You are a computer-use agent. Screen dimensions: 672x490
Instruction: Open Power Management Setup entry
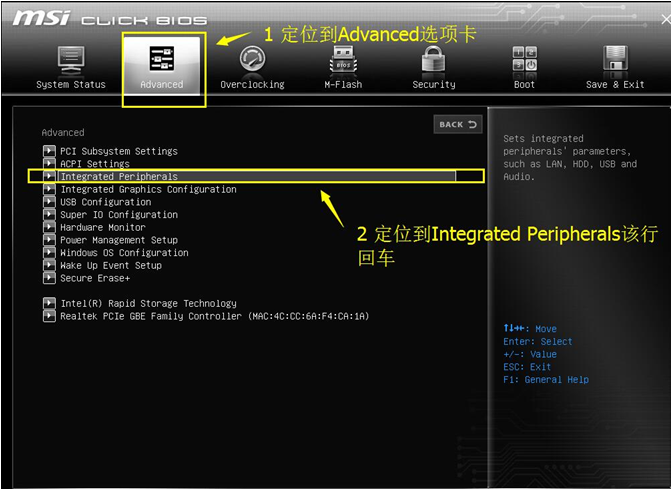(119, 240)
